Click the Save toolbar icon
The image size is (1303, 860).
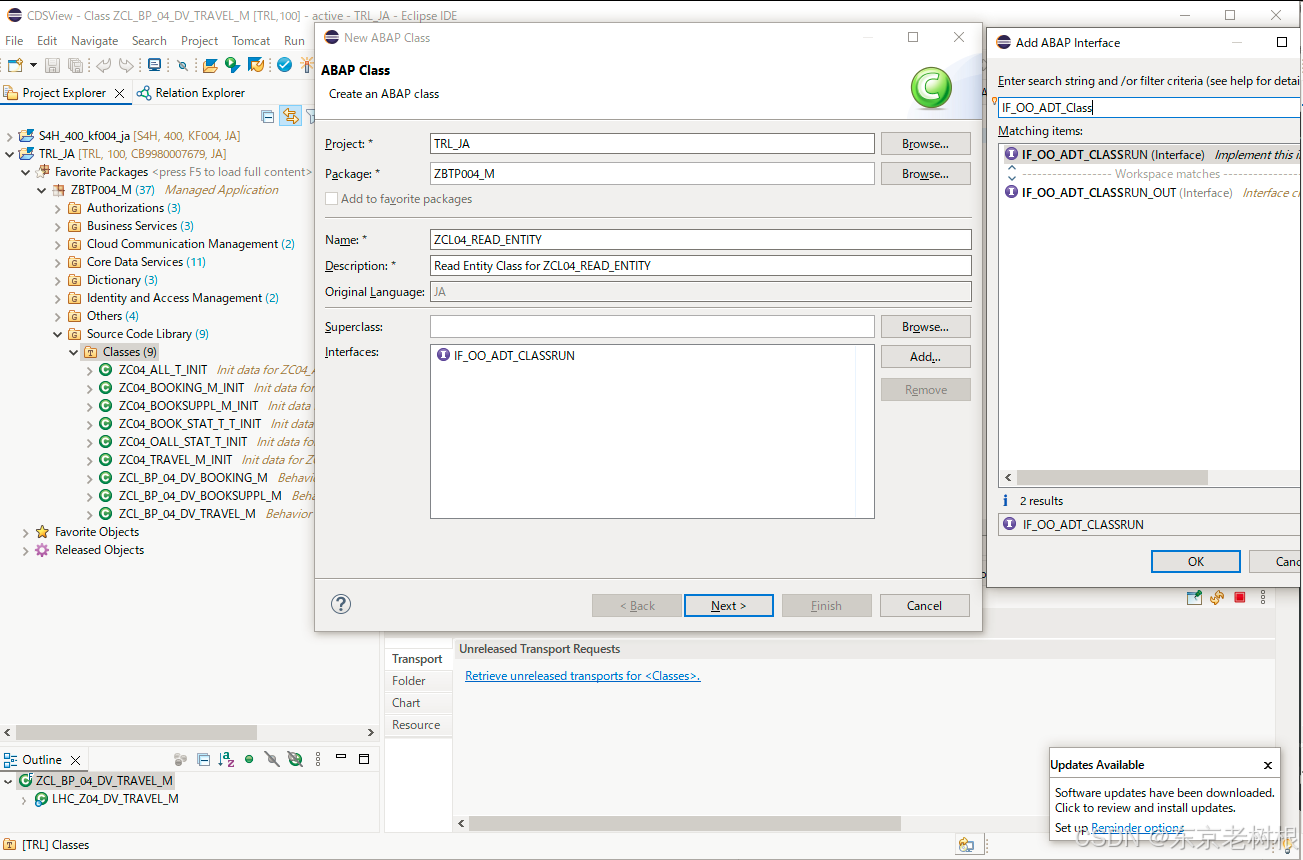(52, 65)
